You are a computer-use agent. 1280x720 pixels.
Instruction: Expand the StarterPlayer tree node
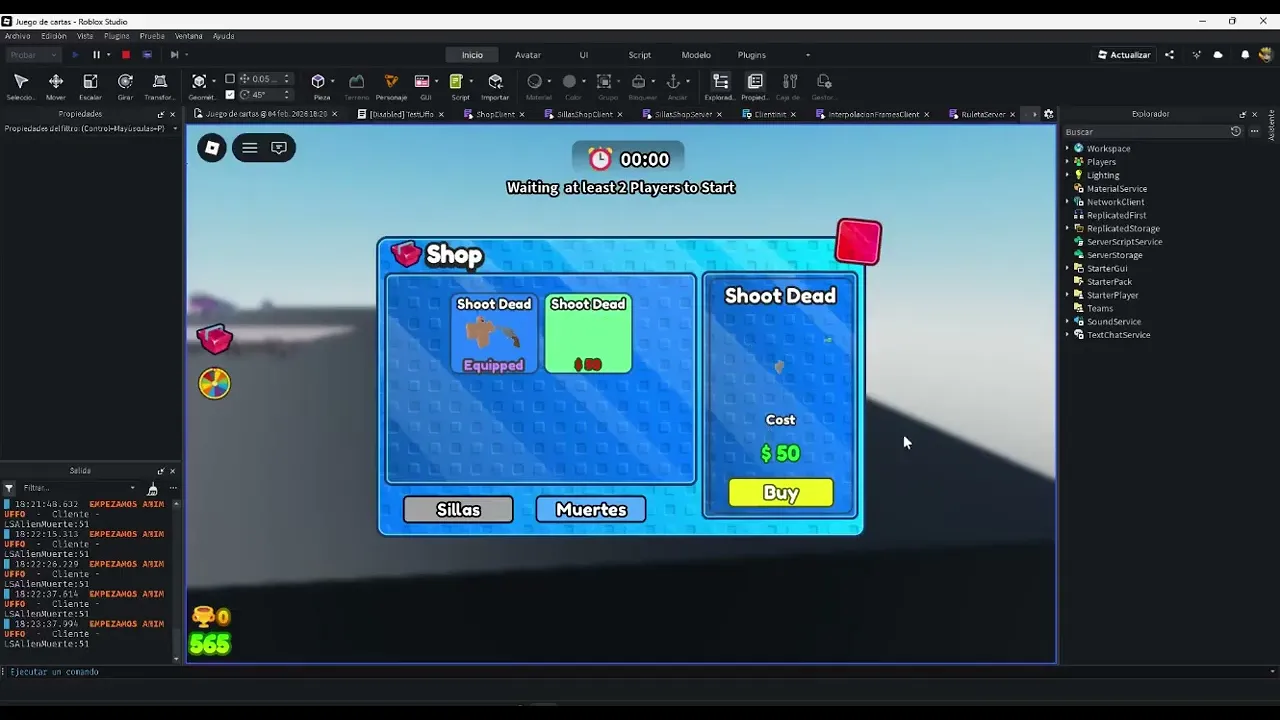pos(1067,295)
